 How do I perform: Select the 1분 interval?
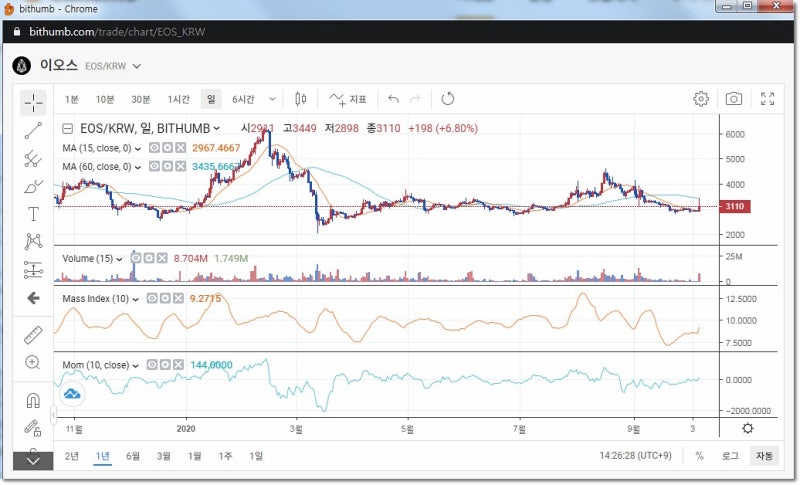[x=71, y=99]
